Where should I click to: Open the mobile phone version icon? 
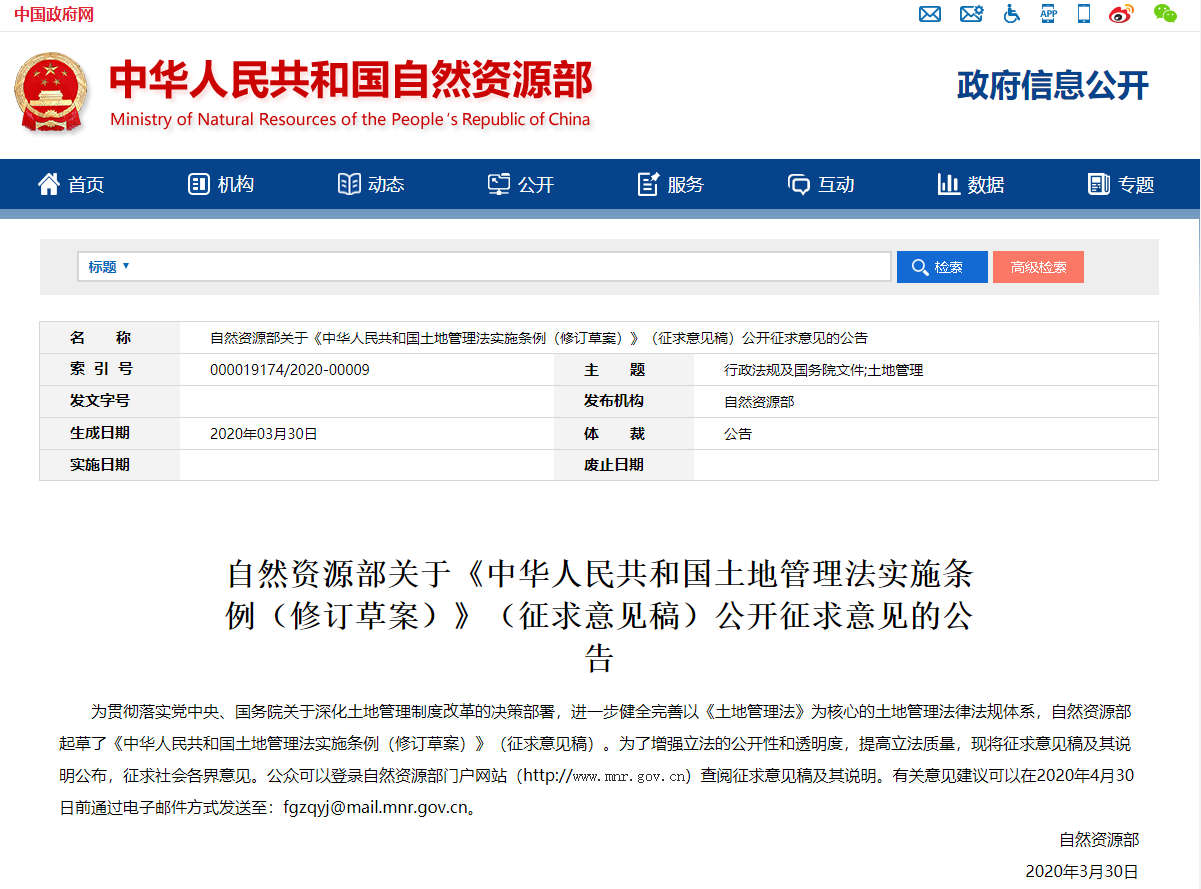point(1083,13)
